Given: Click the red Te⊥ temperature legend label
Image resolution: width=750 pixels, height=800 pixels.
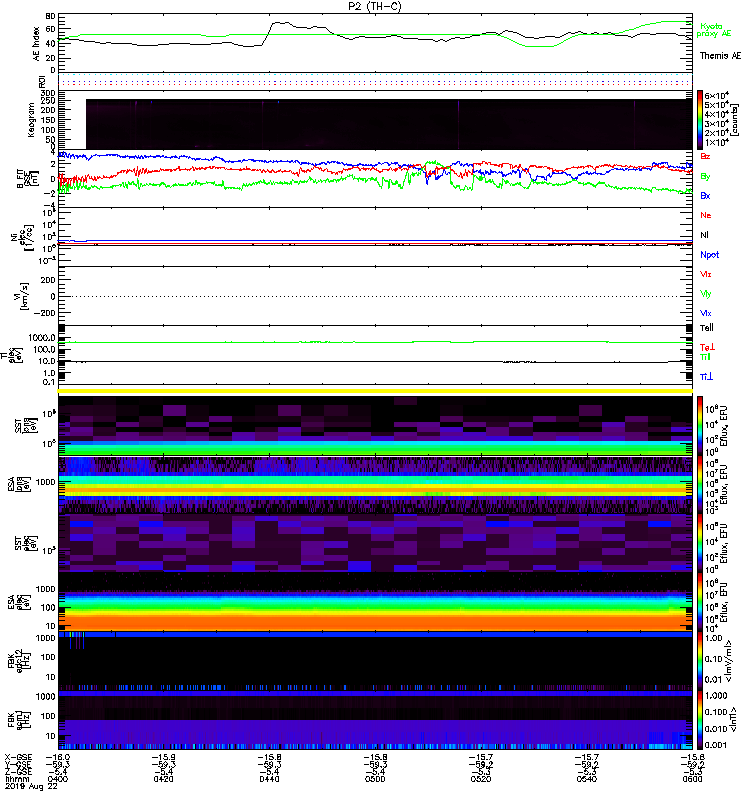Looking at the screenshot, I should 706,346.
